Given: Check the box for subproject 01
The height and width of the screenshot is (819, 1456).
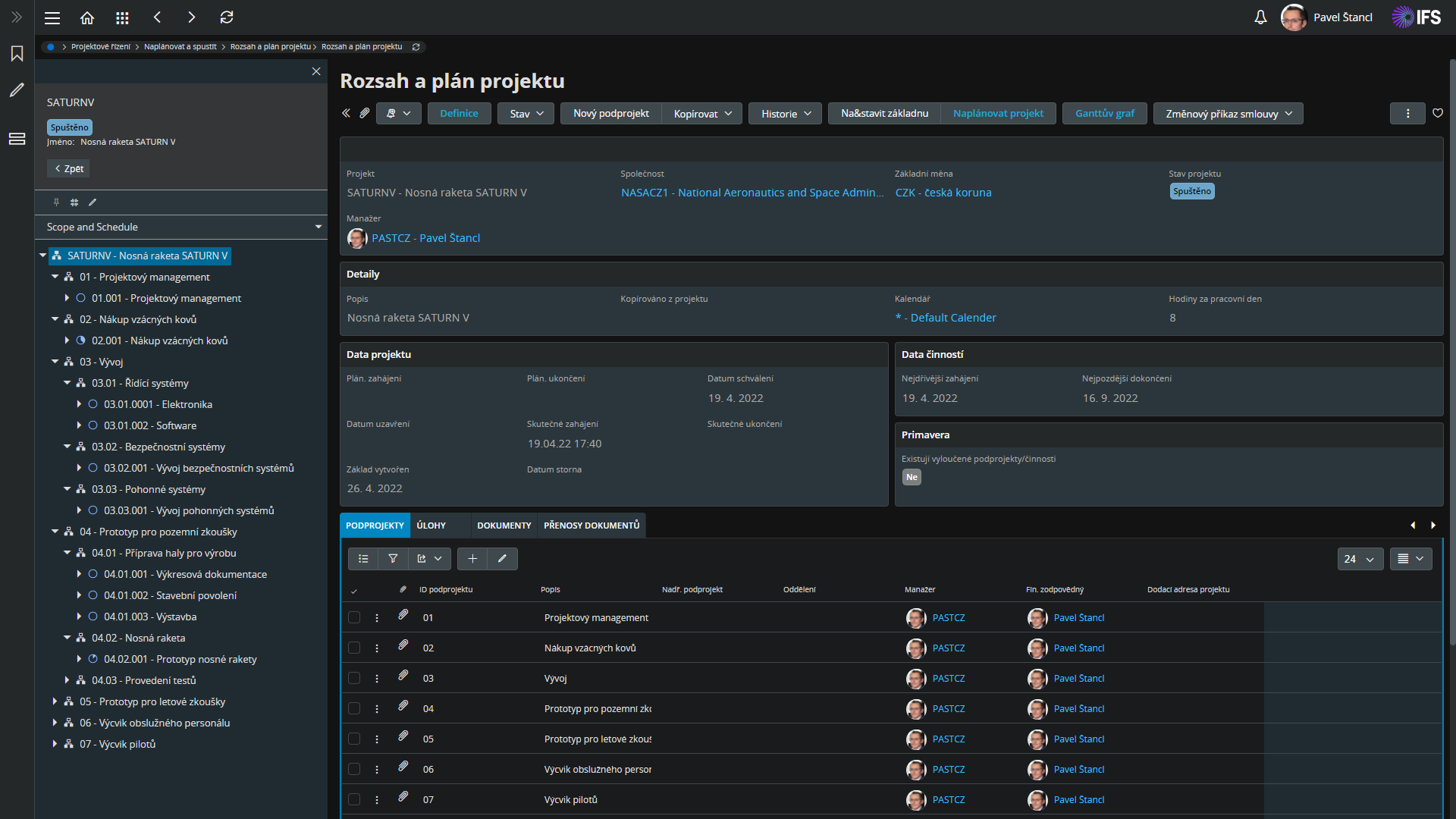Looking at the screenshot, I should click(x=354, y=618).
